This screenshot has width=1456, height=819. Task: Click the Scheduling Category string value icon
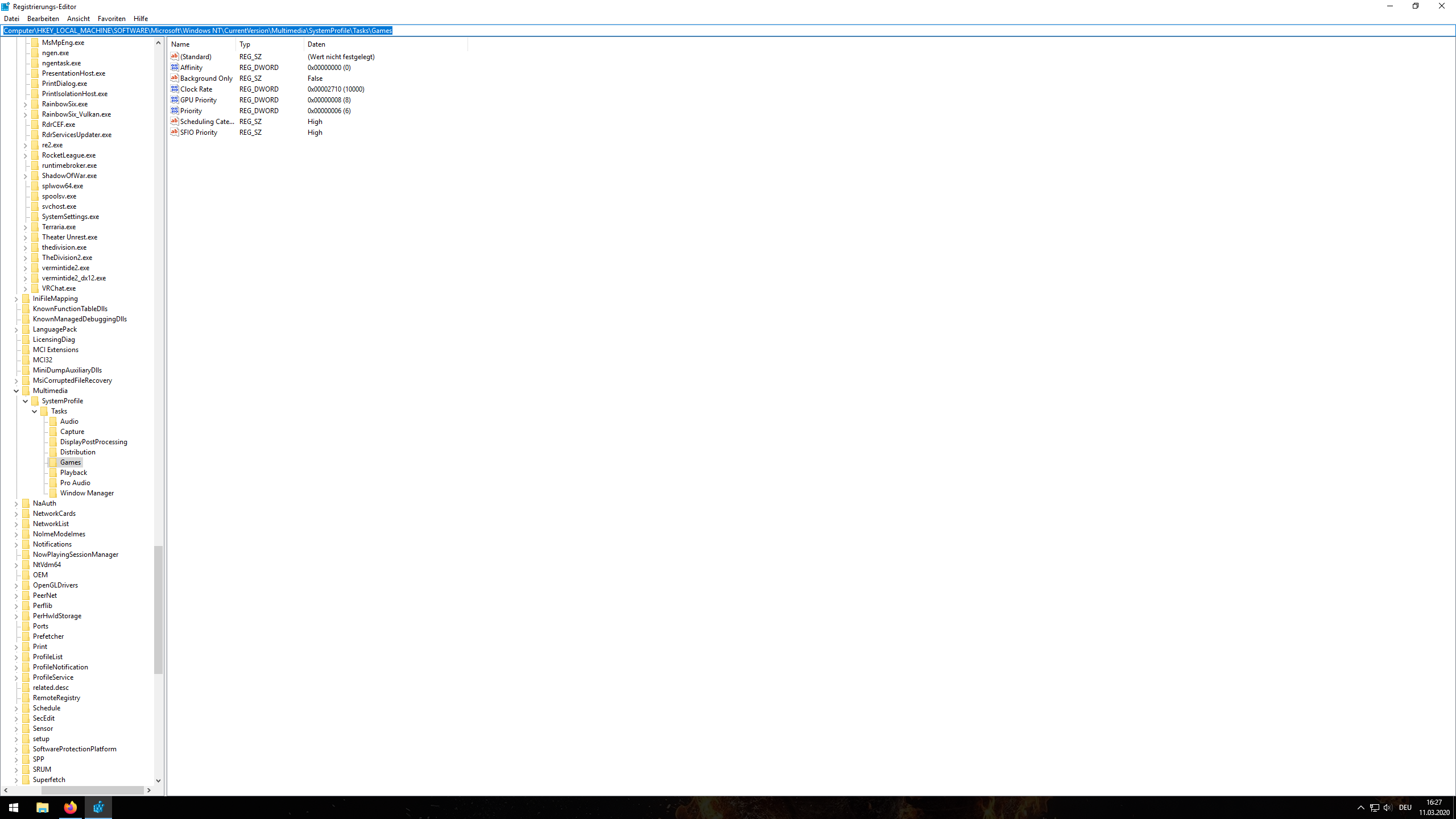click(175, 121)
